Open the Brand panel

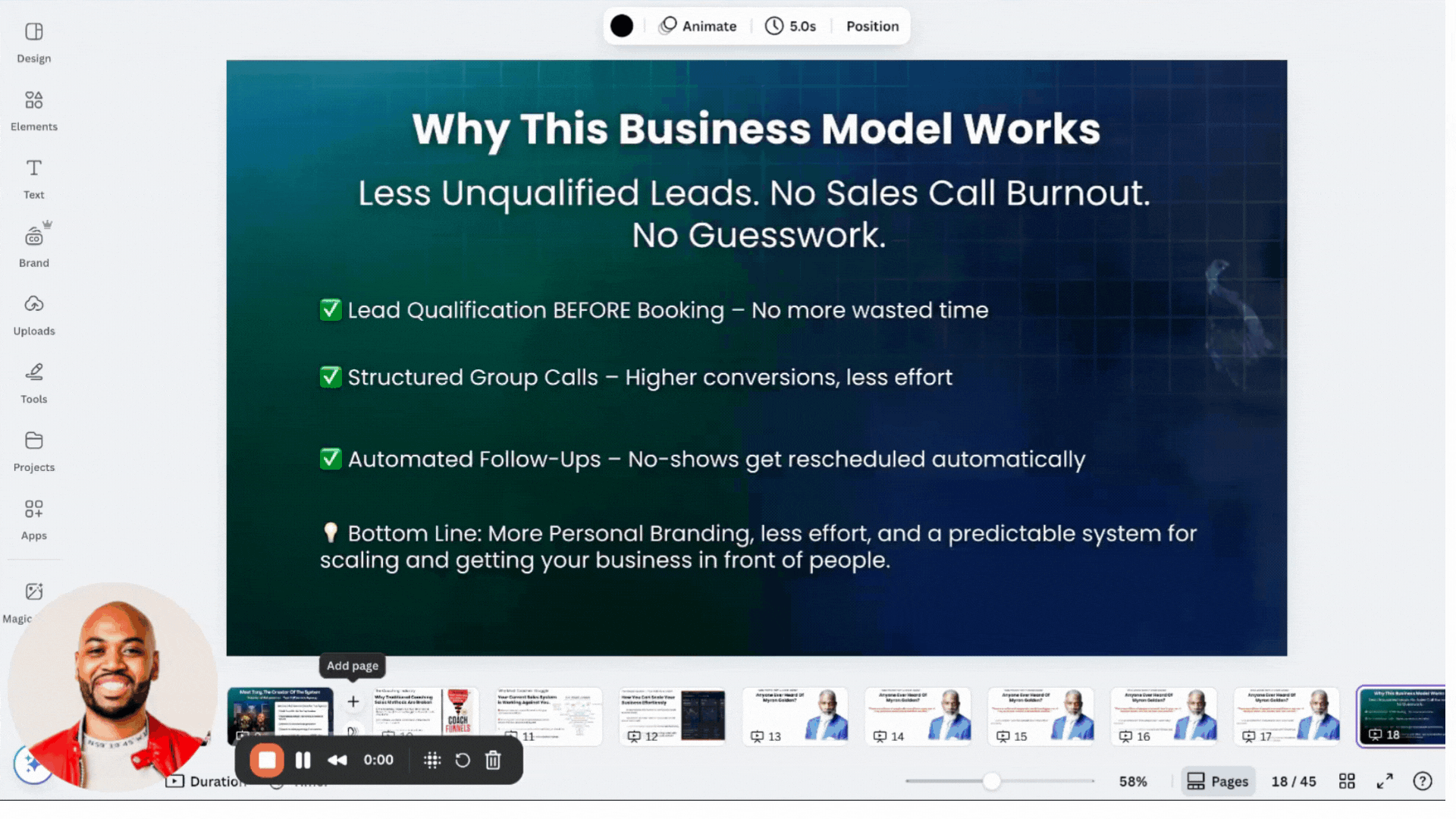(34, 247)
